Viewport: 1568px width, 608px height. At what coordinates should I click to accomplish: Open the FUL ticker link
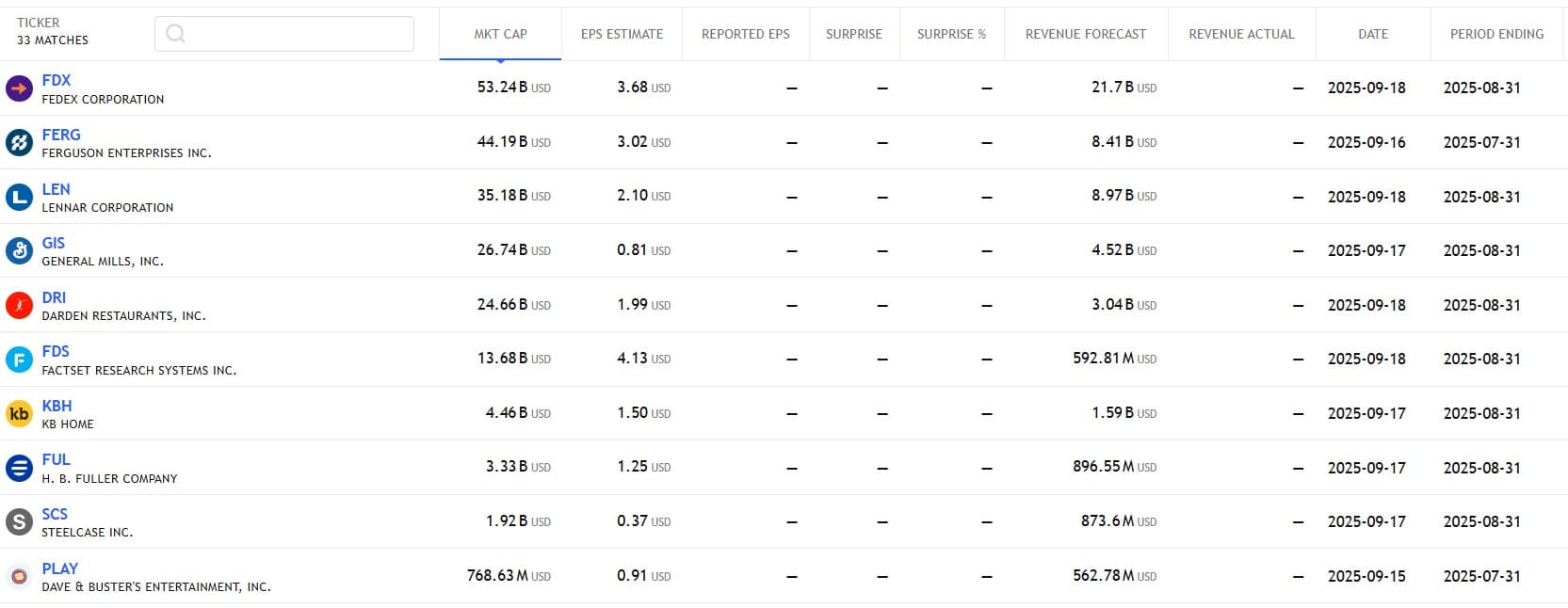(56, 460)
